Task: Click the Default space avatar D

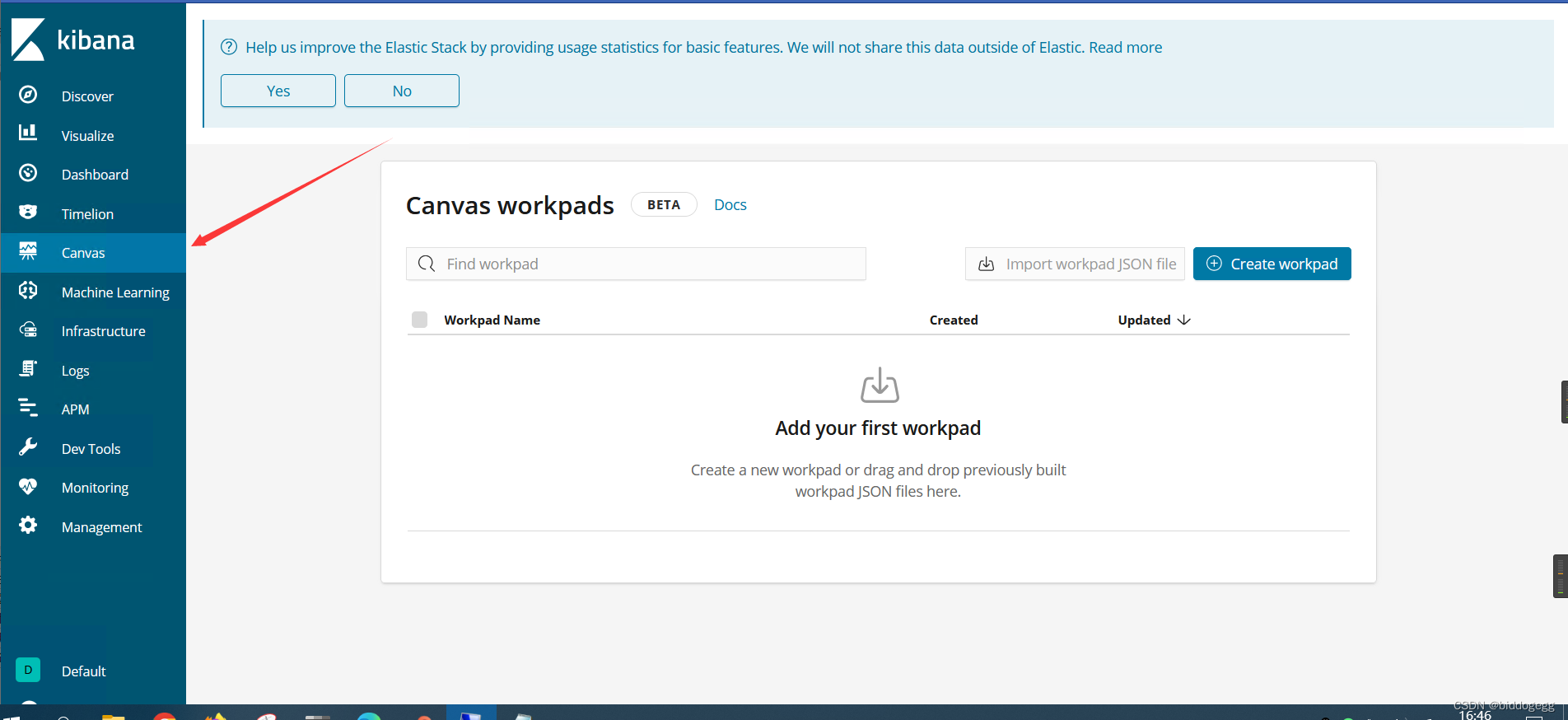Action: click(28, 670)
